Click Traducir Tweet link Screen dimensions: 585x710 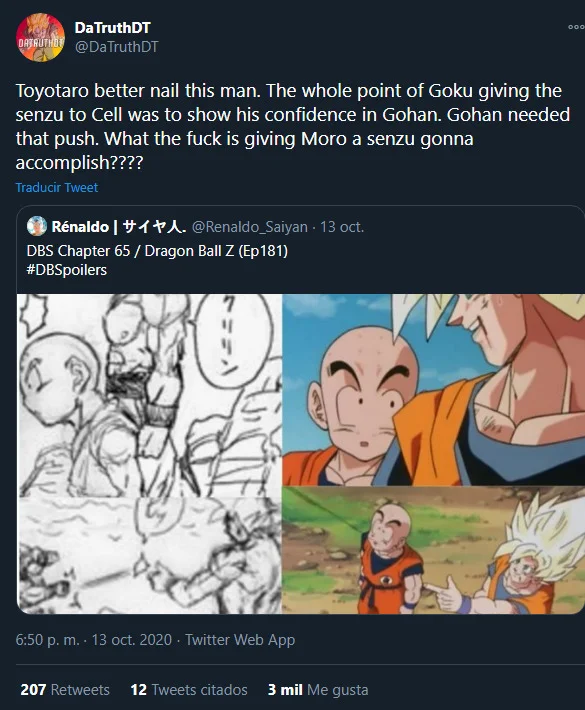pos(57,187)
